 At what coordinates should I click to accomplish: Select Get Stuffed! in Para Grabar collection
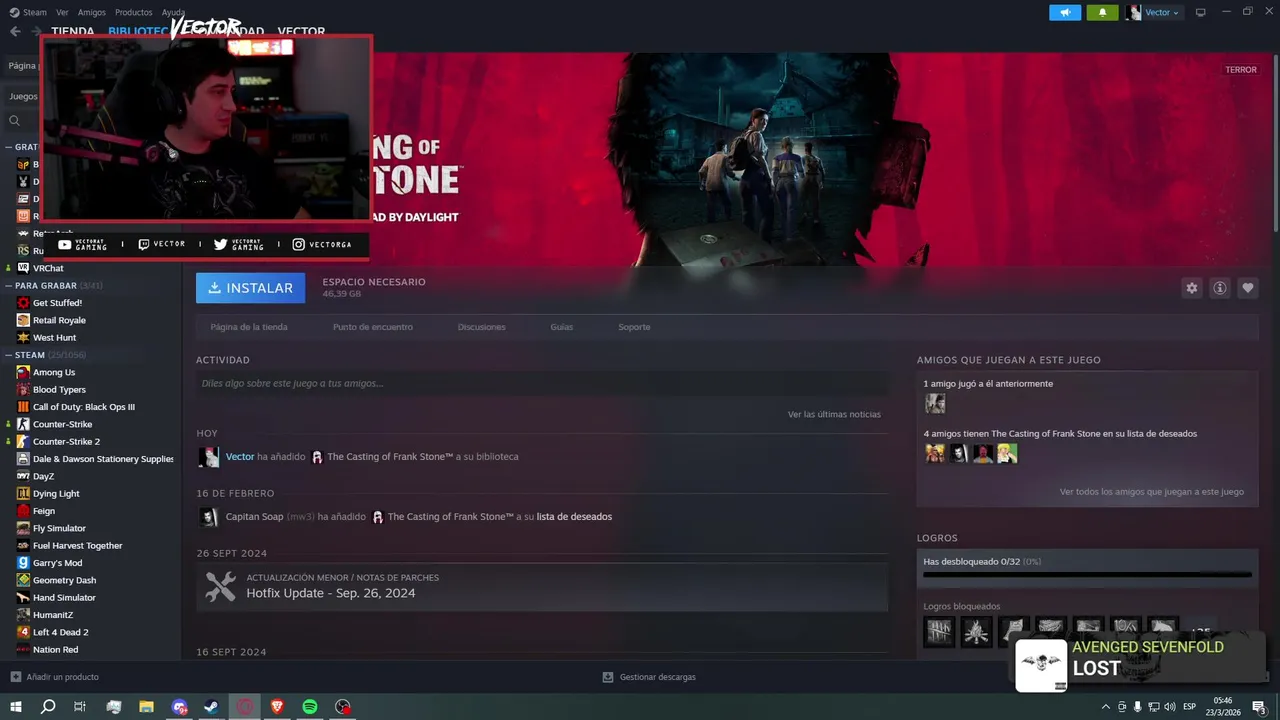[x=57, y=303]
